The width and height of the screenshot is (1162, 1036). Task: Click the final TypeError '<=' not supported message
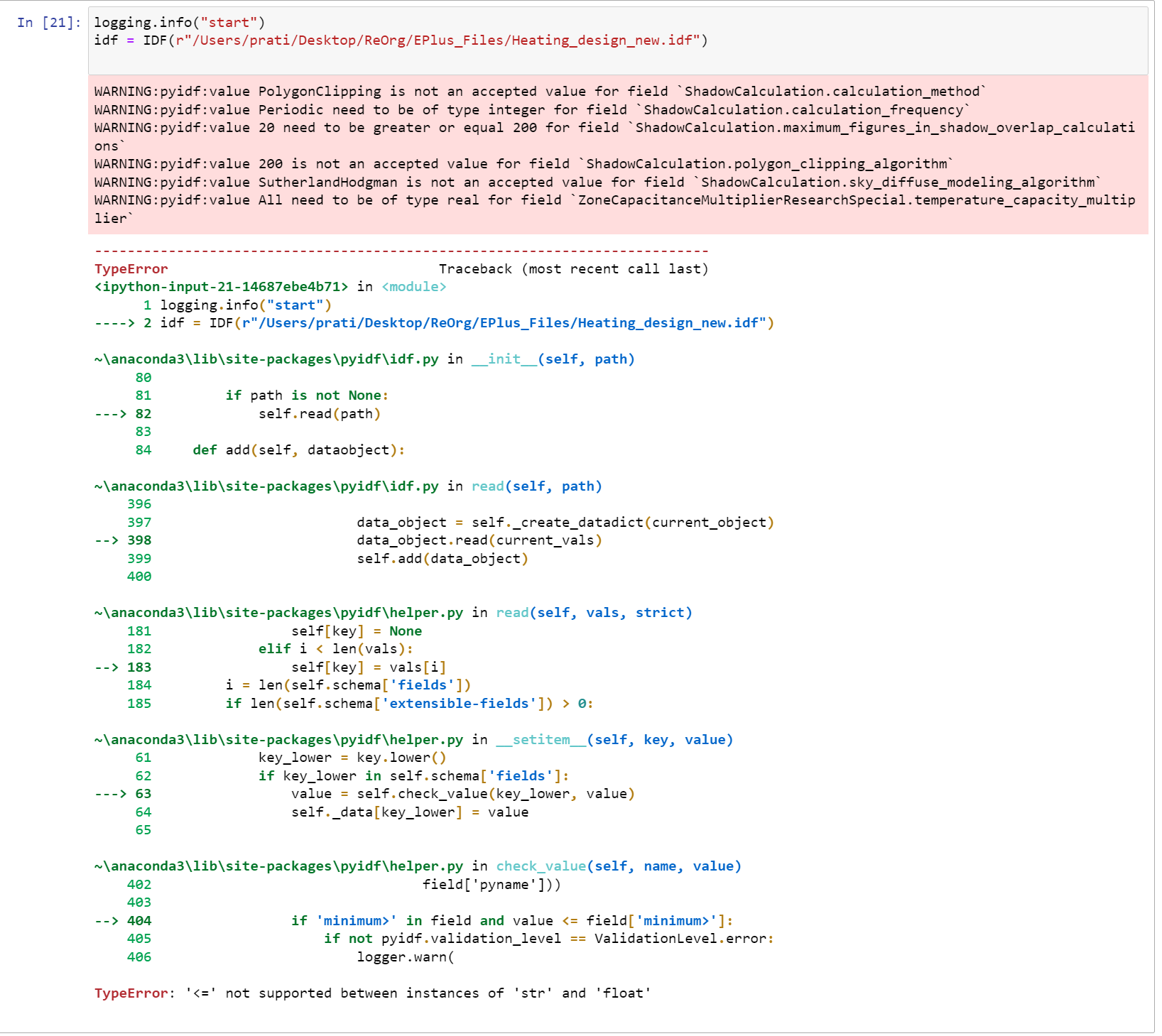click(373, 993)
